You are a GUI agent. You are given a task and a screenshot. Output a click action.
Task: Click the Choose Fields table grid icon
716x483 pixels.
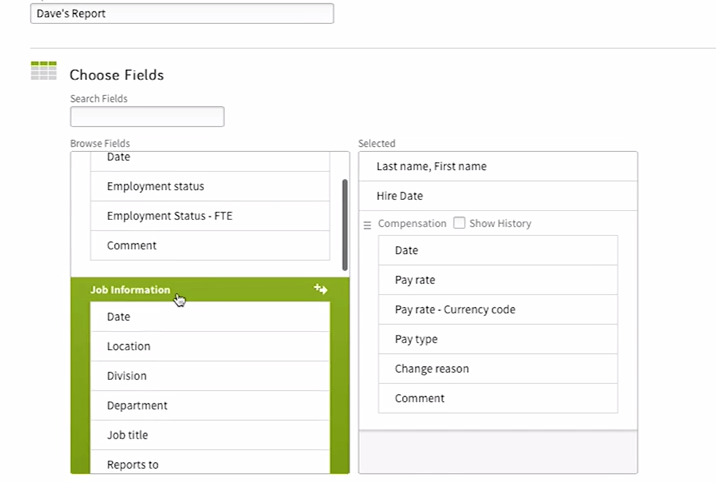[x=44, y=71]
